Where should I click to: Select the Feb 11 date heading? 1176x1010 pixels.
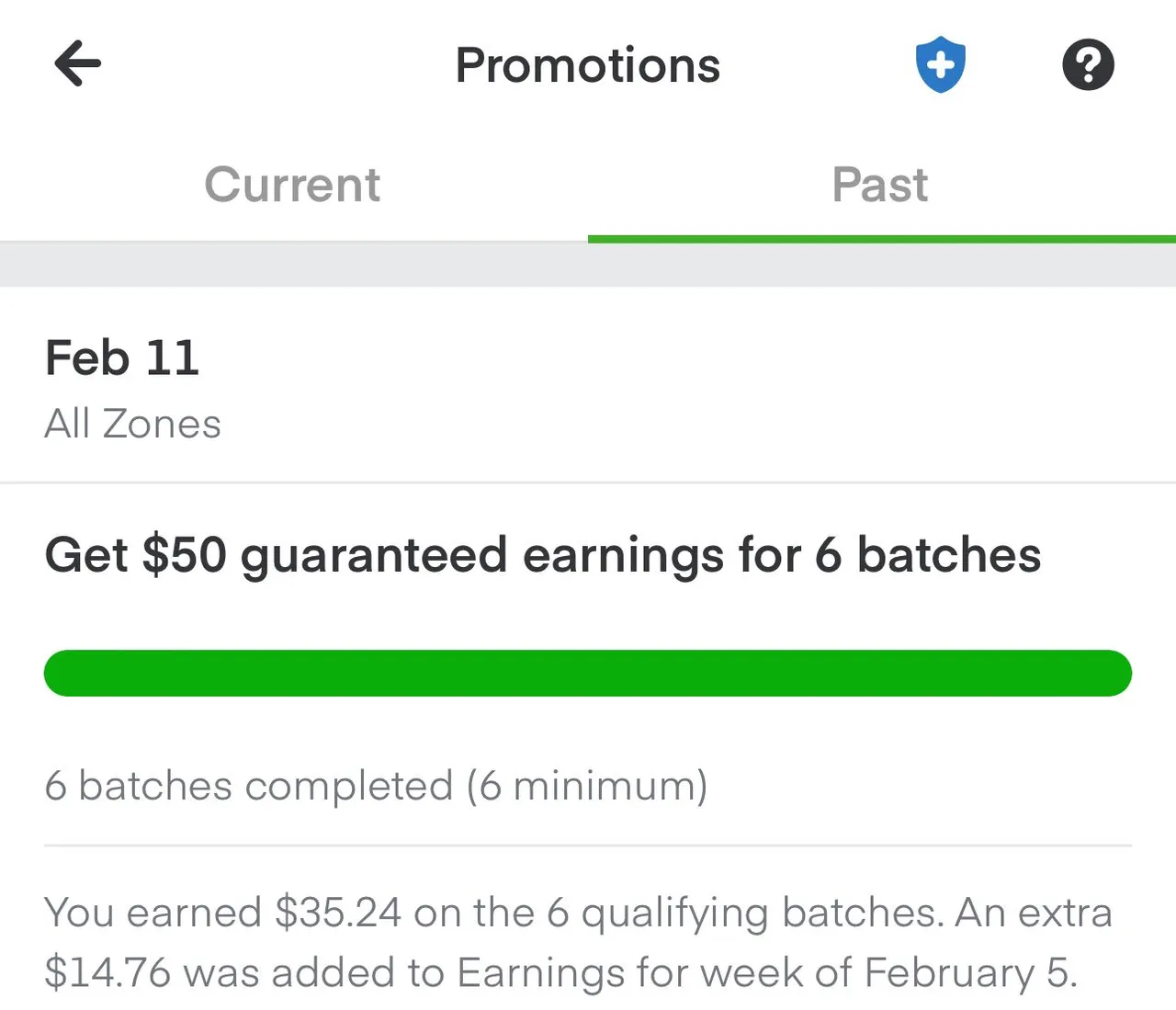tap(122, 357)
